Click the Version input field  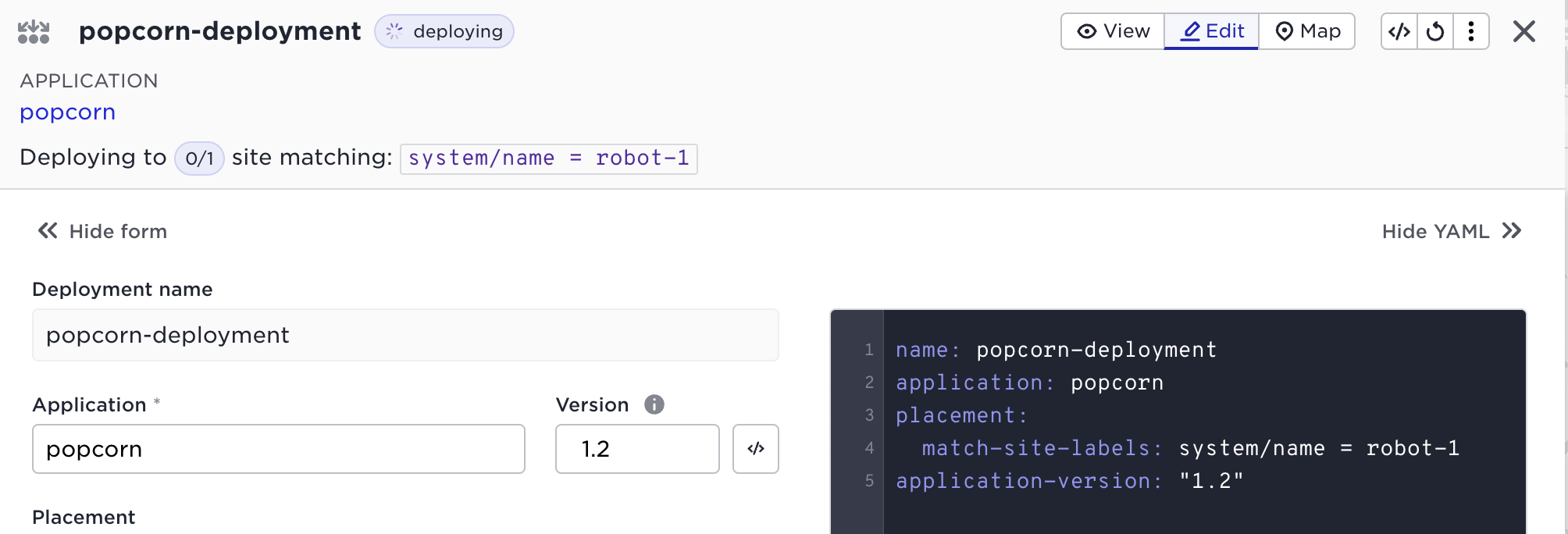pos(637,449)
